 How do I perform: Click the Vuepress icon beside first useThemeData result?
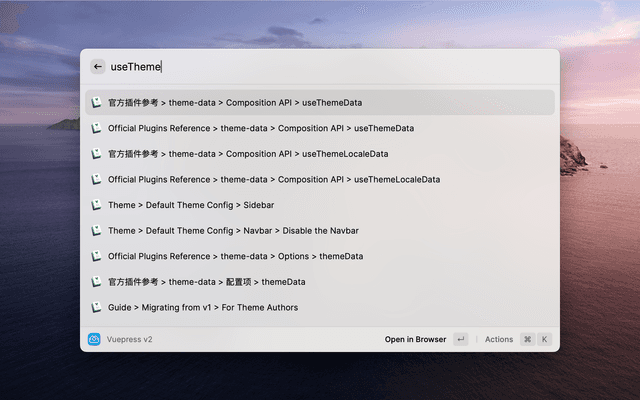tap(97, 102)
